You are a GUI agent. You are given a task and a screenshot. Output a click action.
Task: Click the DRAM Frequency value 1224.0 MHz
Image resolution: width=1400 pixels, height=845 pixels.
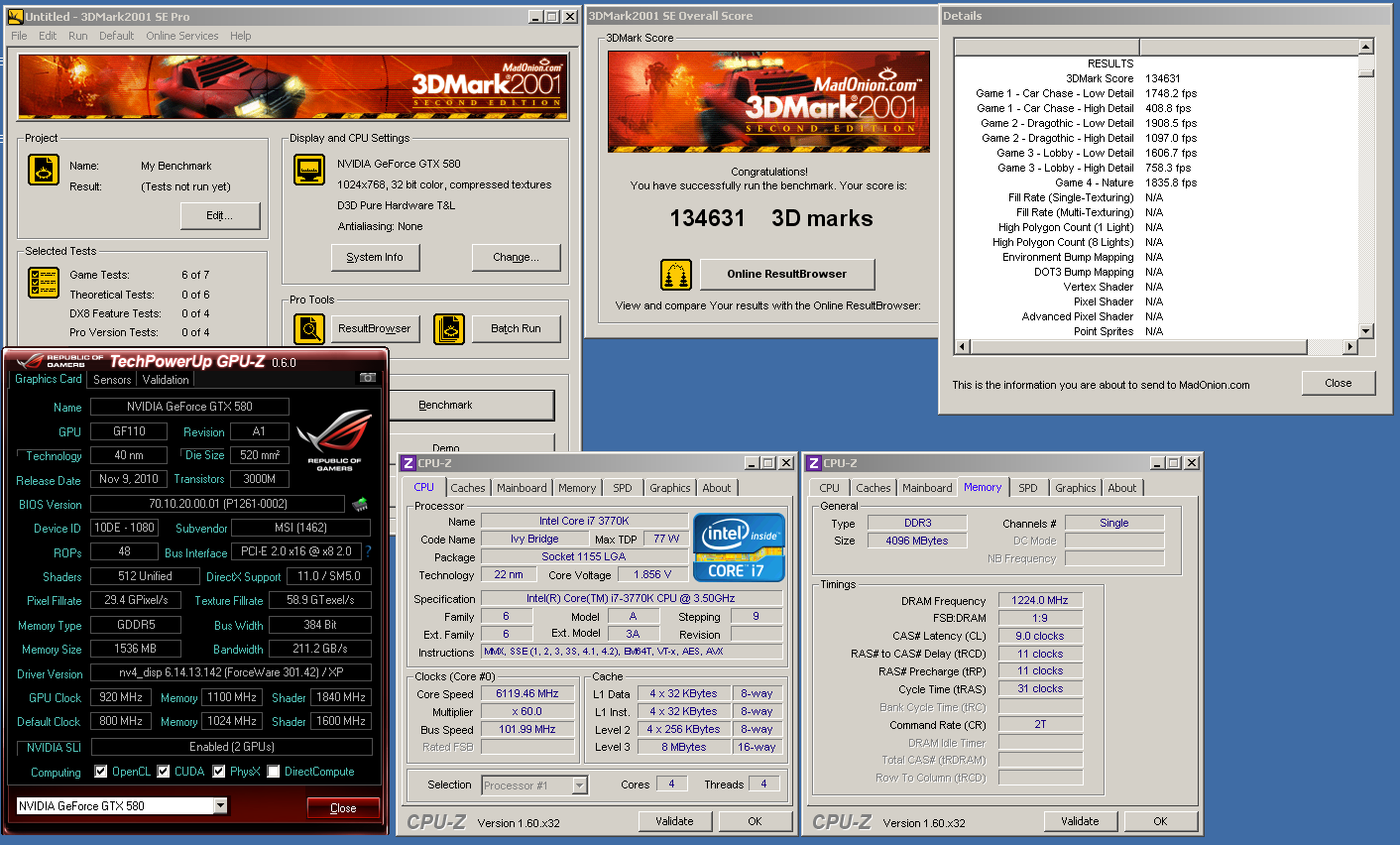(x=1040, y=600)
